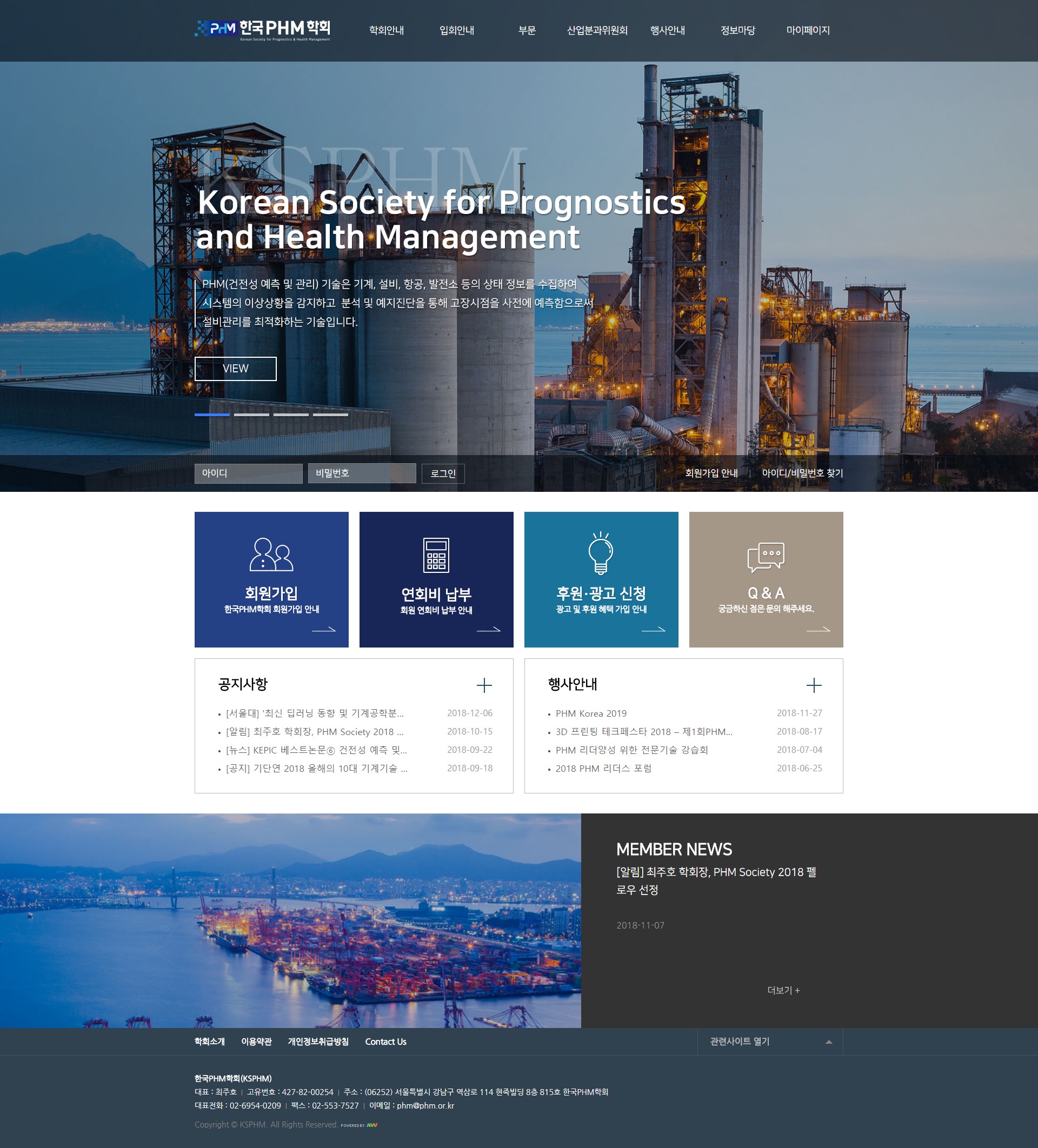The image size is (1038, 1148).
Task: Click the calculator icon for 연회비 납부
Action: 436,555
